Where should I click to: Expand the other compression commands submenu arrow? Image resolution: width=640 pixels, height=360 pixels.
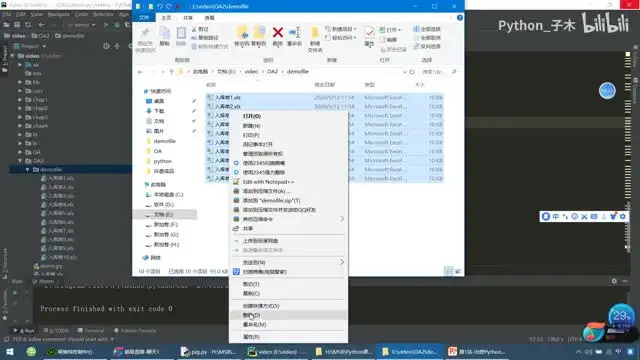(x=342, y=219)
